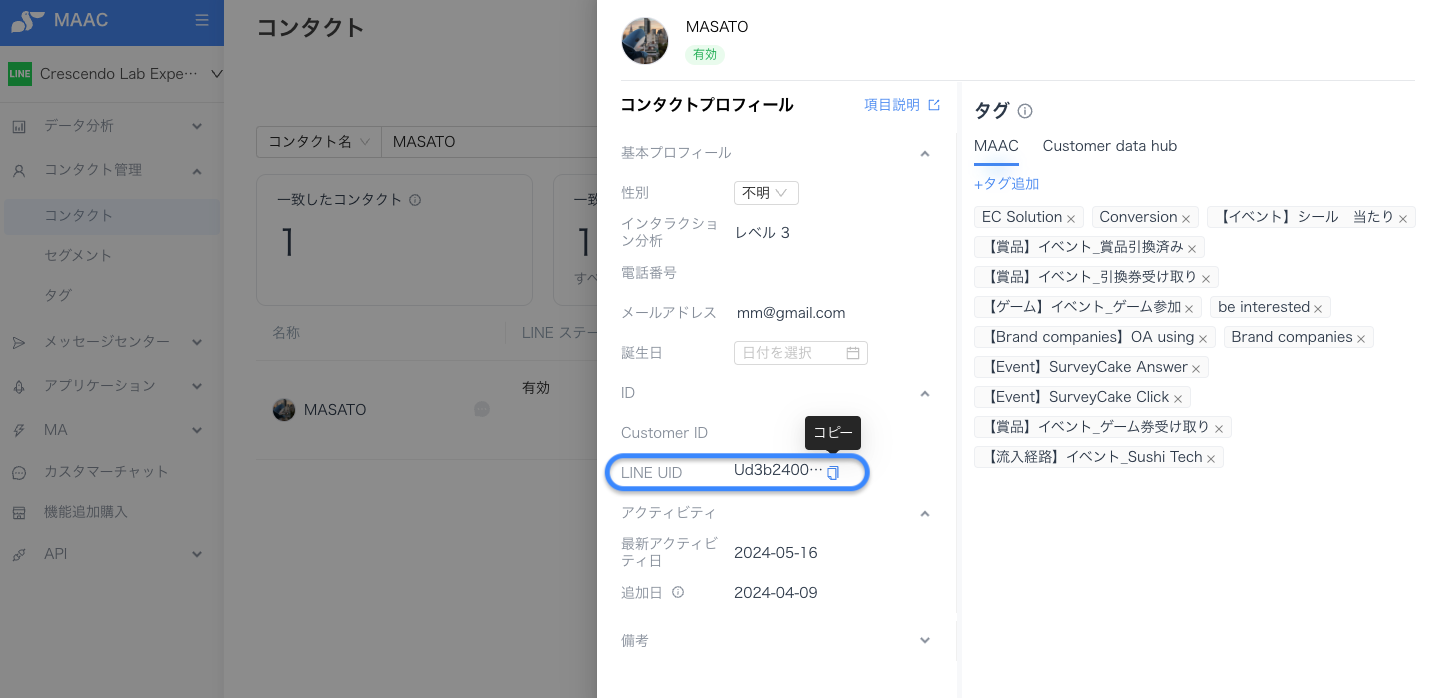Collapse the 基本プロフィール section

[924, 153]
